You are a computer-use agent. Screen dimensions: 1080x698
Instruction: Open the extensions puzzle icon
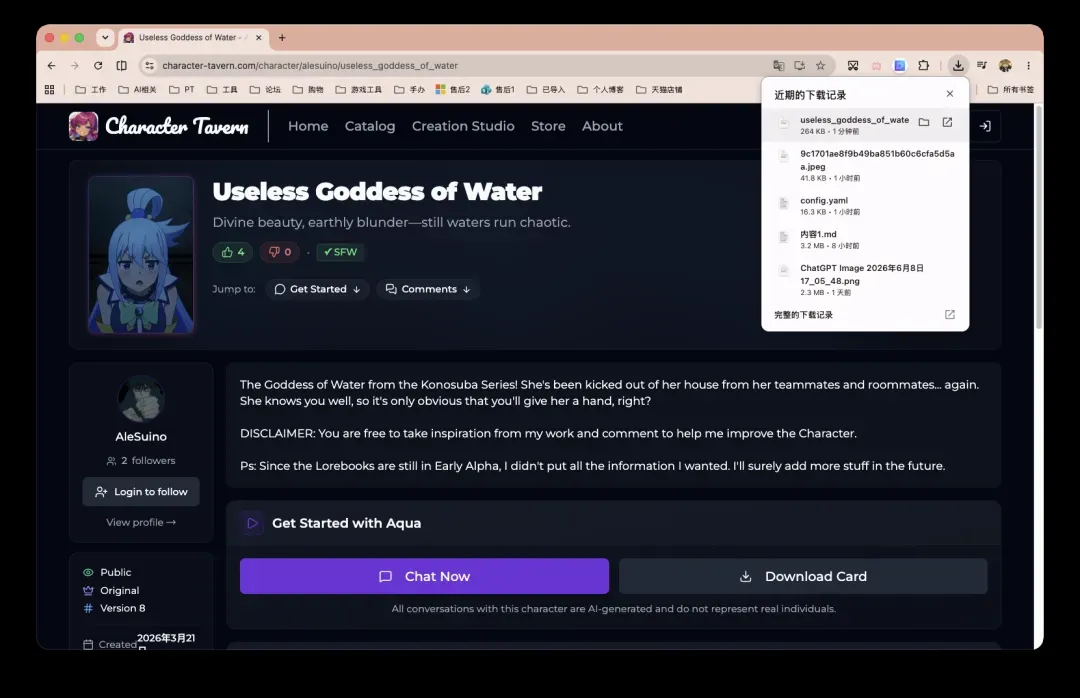coord(924,65)
